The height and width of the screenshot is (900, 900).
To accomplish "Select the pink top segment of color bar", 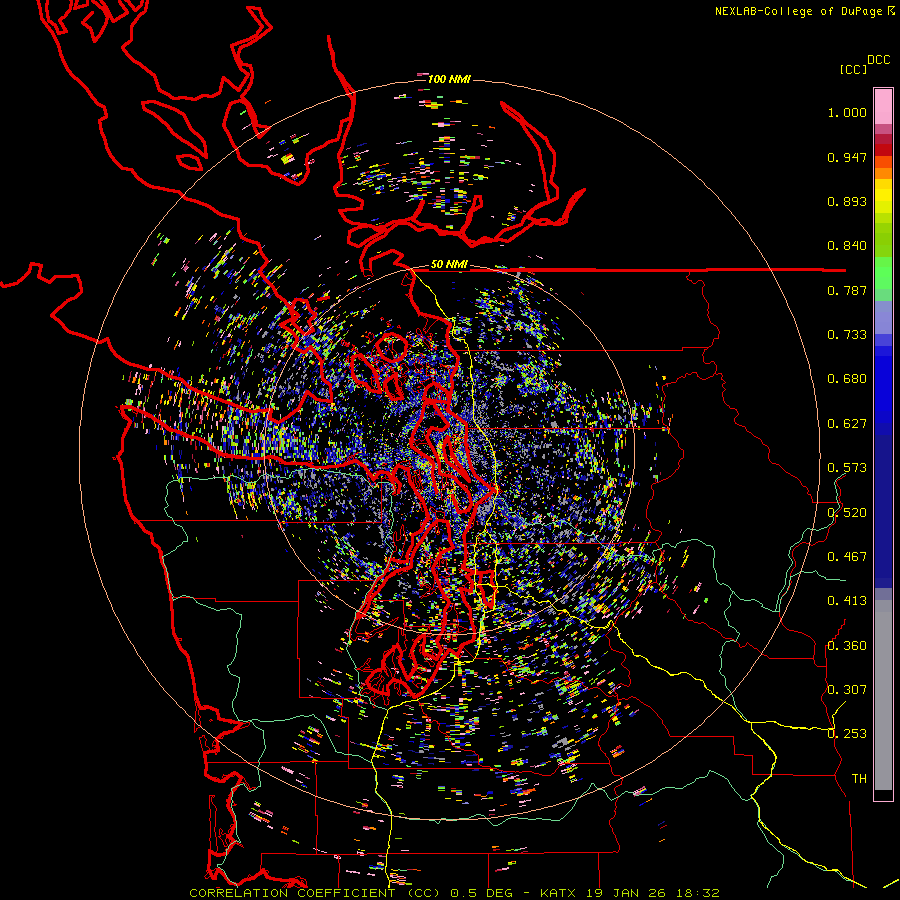I will [x=883, y=107].
